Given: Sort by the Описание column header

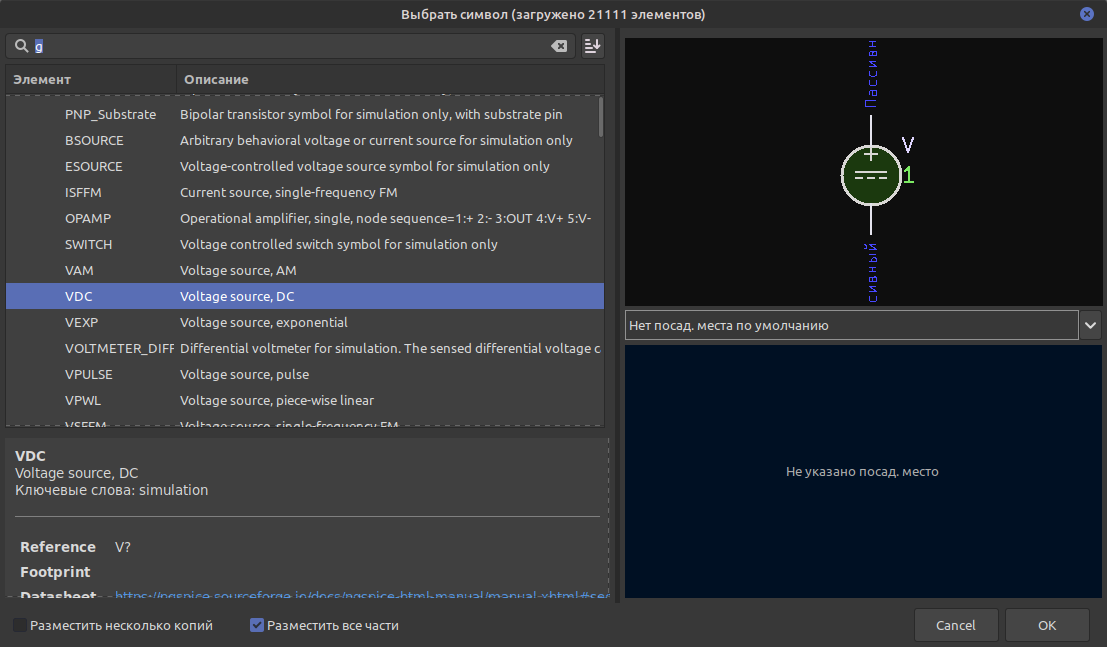Looking at the screenshot, I should (390, 79).
